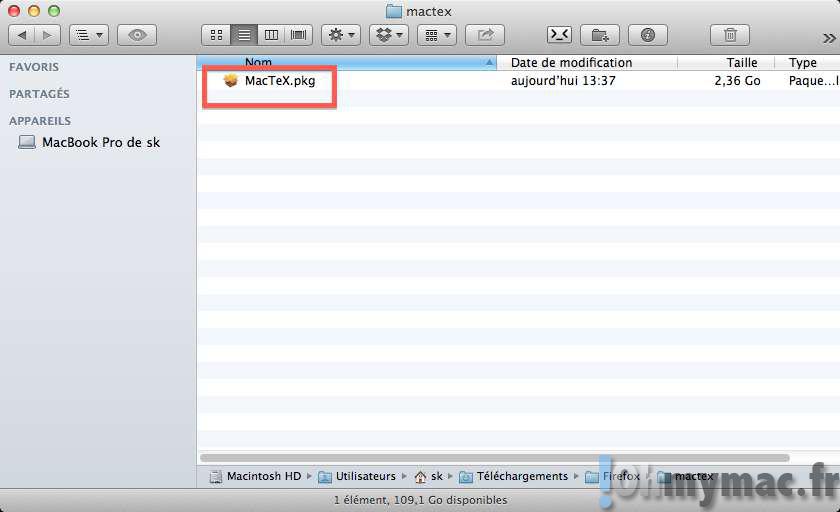Select the MacTeX.pkg file
This screenshot has height=512, width=840.
280,80
